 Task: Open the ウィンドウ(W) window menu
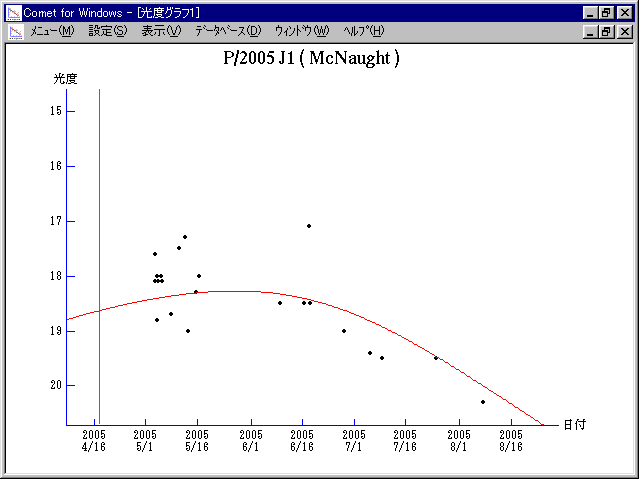tap(301, 31)
